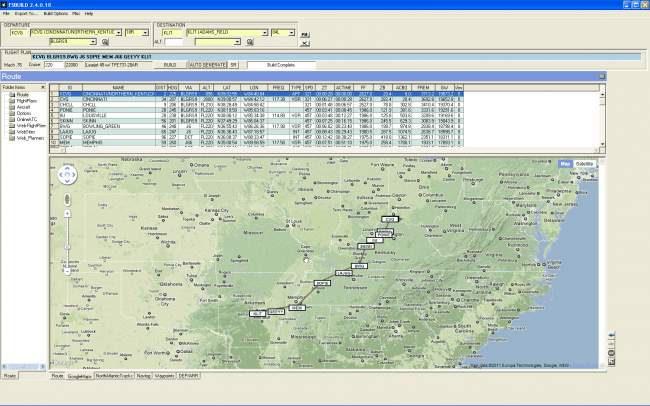Open the DEP/ARR tab
The width and height of the screenshot is (650, 406).
189,376
